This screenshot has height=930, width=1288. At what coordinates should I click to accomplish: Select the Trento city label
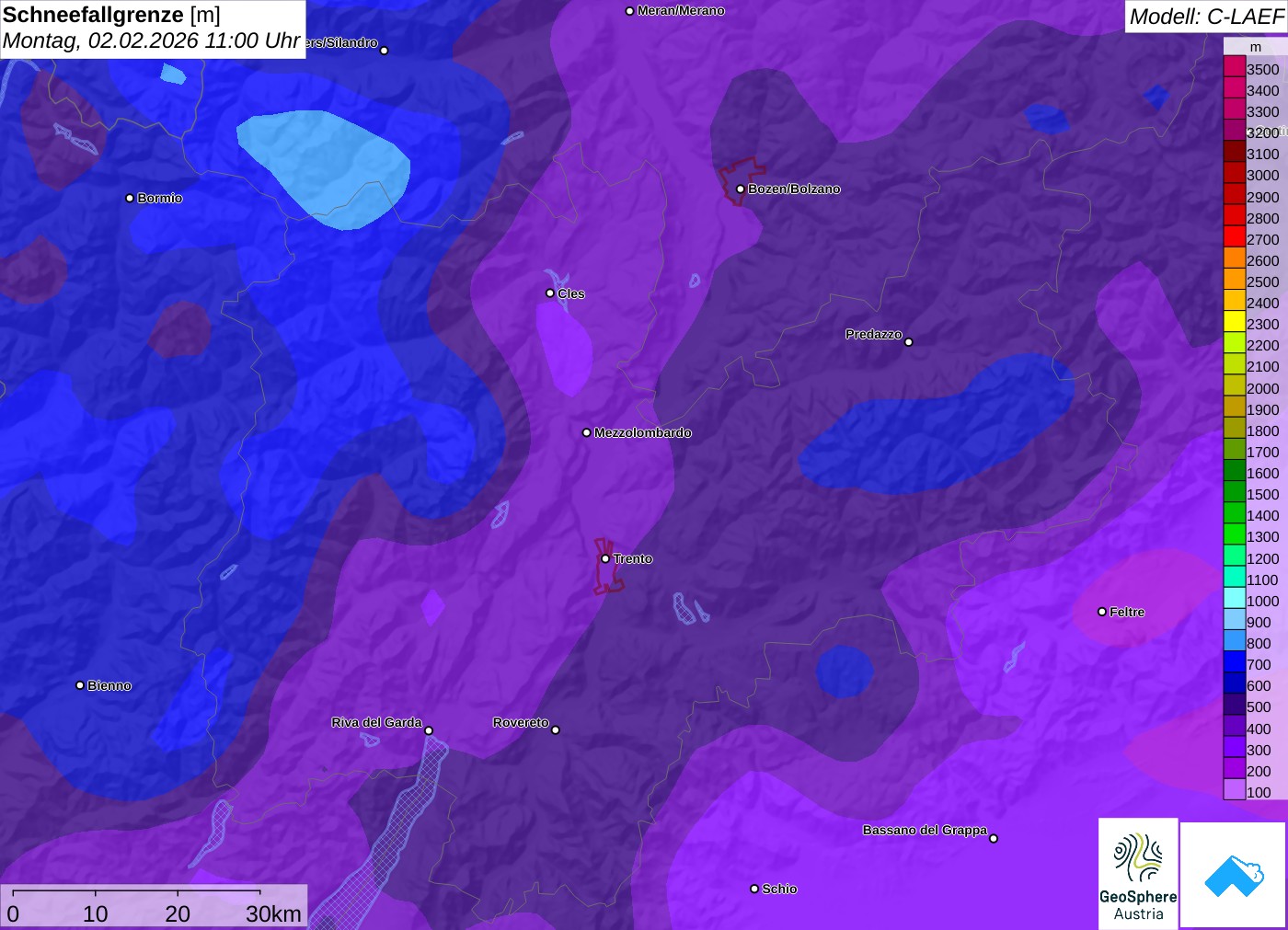click(x=633, y=558)
